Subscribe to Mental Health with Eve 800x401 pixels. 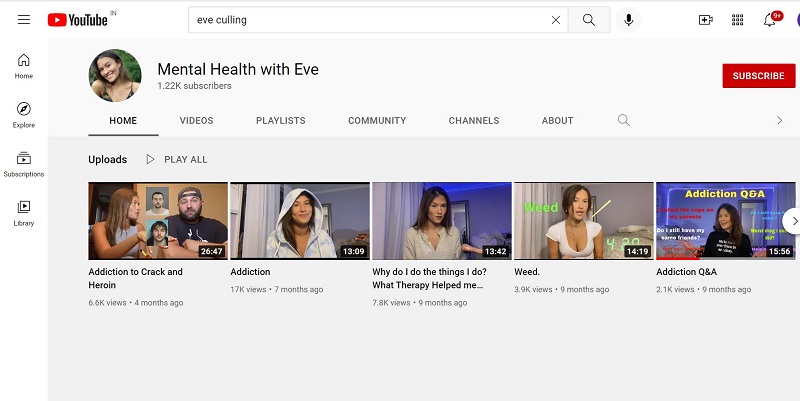pos(759,76)
